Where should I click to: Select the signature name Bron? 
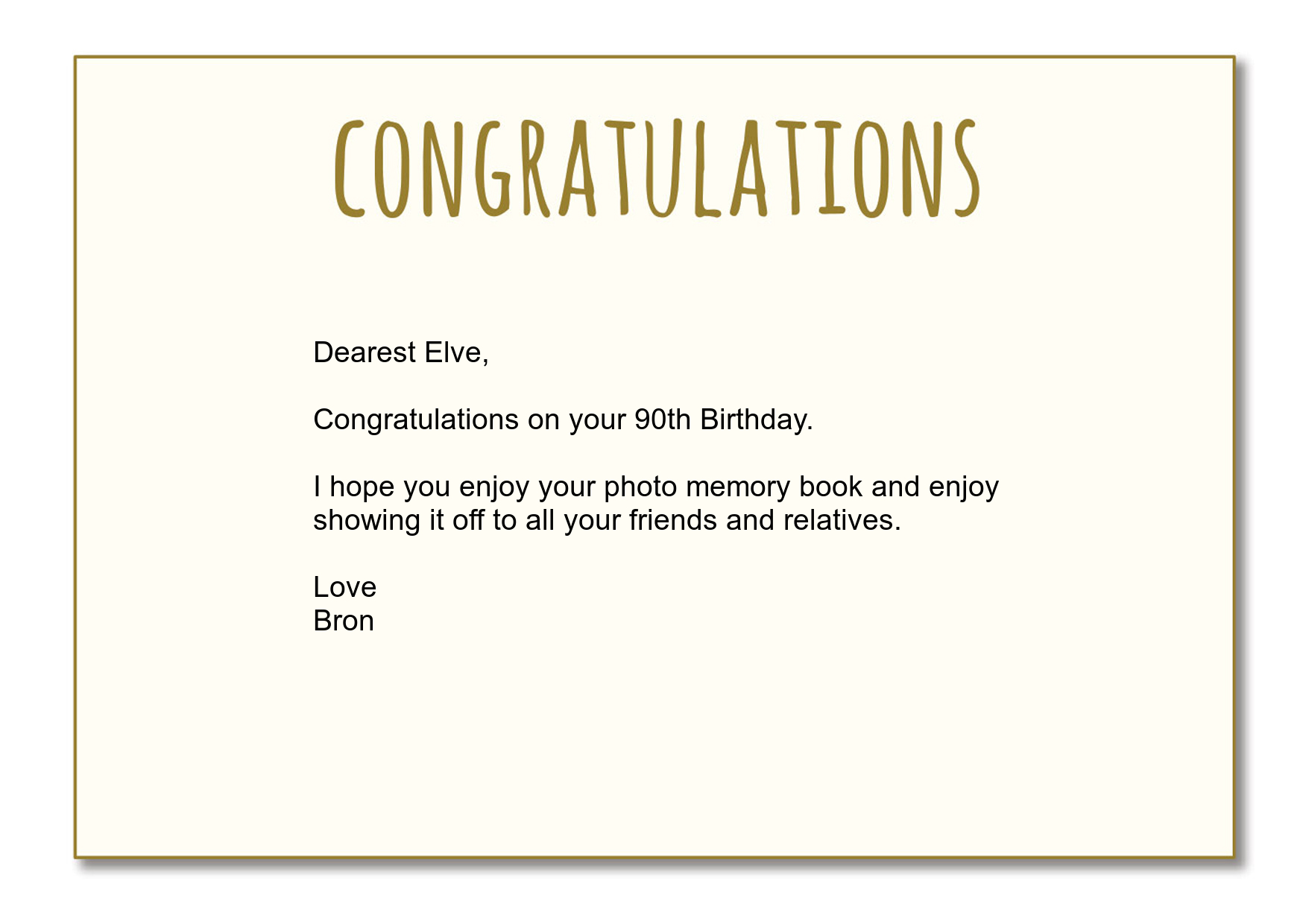coord(344,621)
